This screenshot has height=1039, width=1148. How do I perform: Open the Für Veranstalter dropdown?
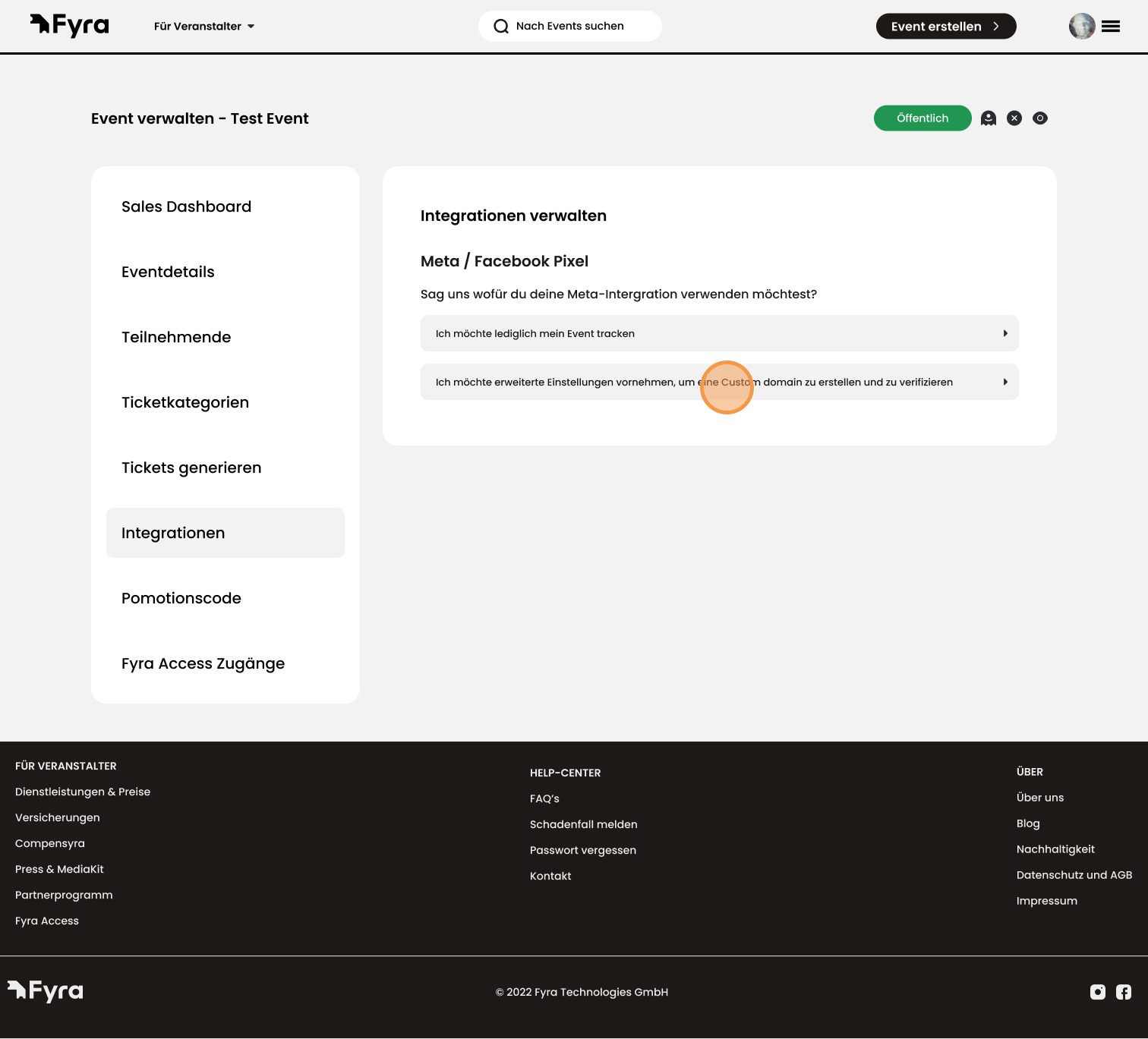tap(203, 26)
